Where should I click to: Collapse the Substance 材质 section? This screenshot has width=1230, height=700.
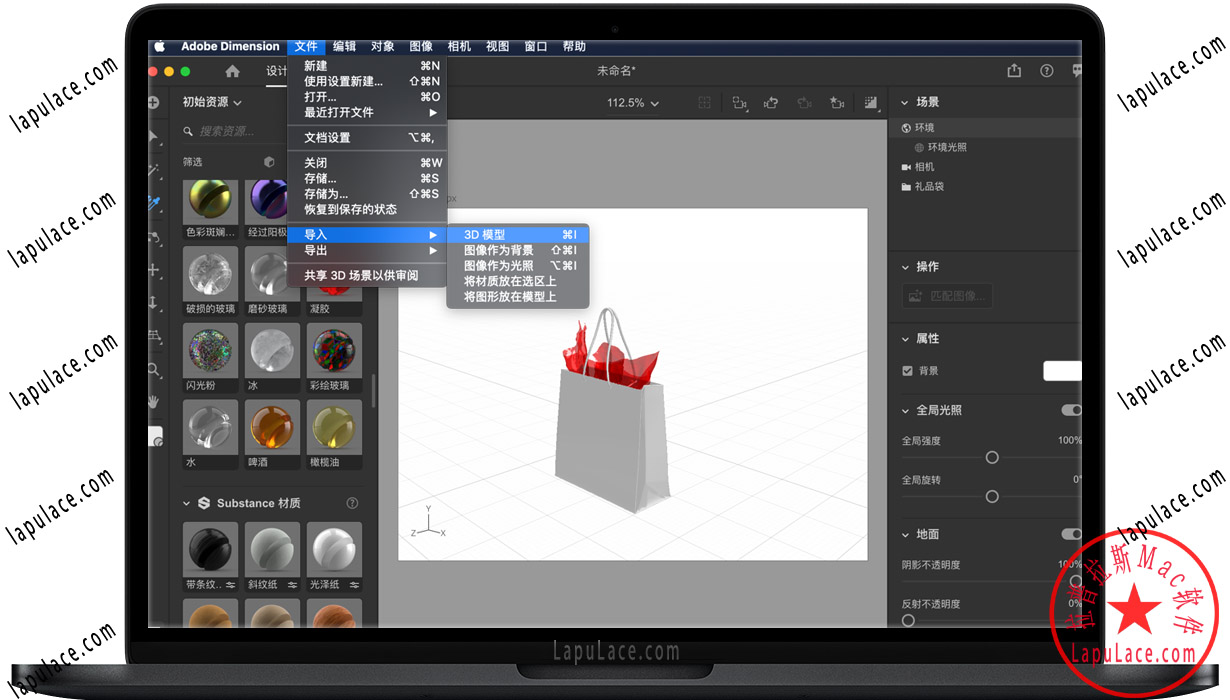click(185, 503)
